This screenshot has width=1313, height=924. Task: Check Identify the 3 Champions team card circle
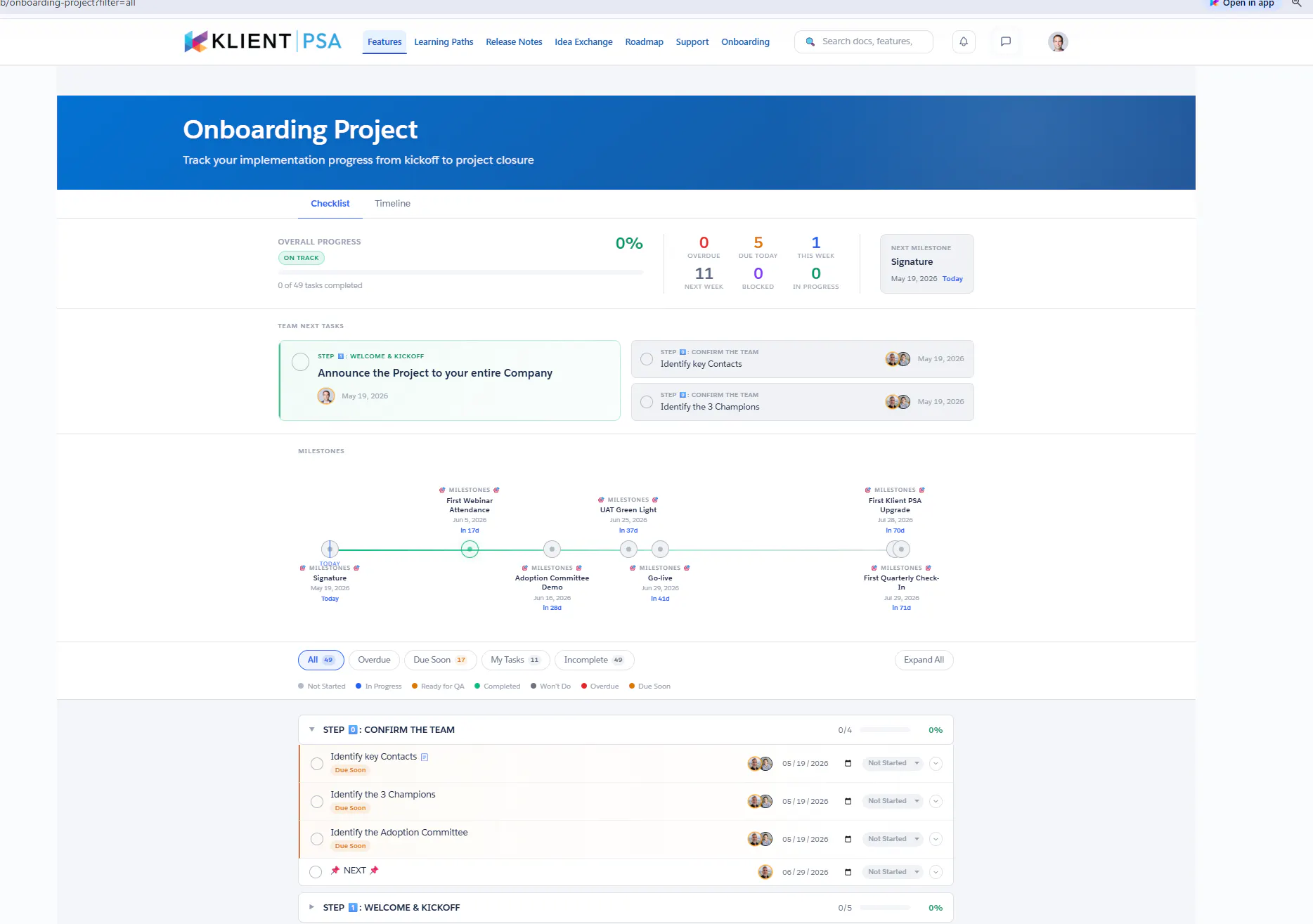coord(647,402)
